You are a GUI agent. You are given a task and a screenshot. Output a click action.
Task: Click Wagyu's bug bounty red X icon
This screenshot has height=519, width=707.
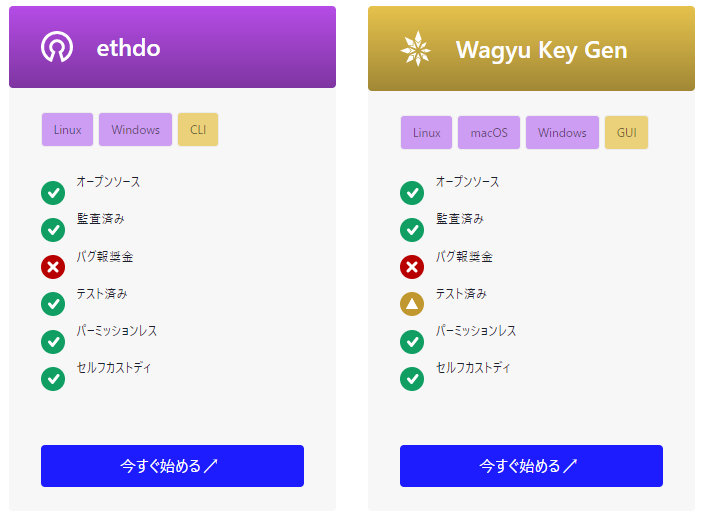[412, 267]
